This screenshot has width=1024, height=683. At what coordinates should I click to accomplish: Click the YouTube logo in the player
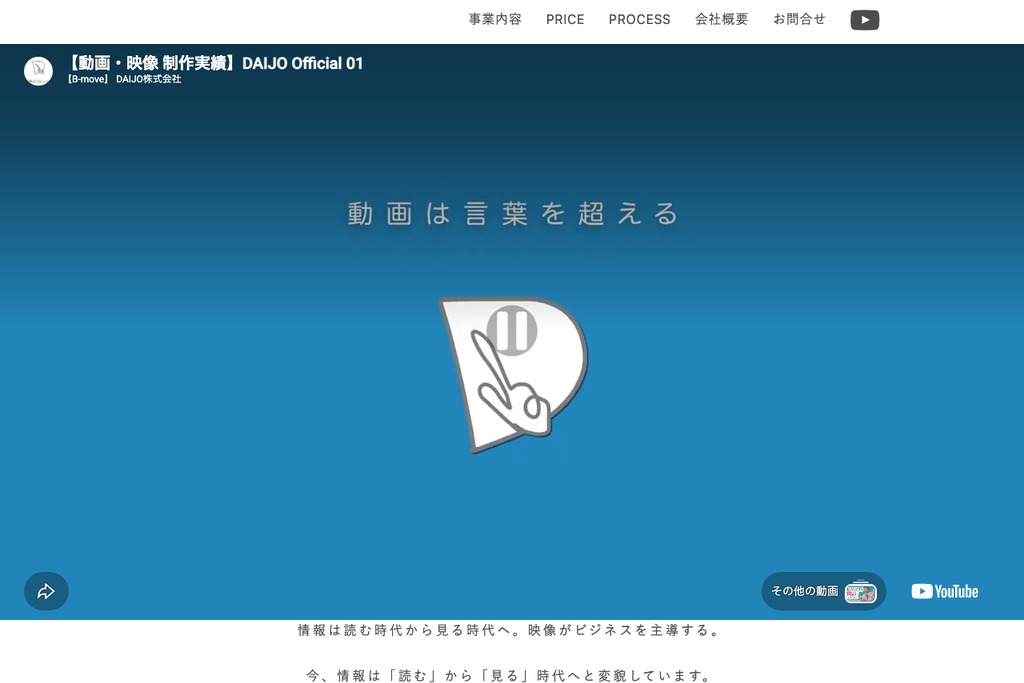[945, 592]
